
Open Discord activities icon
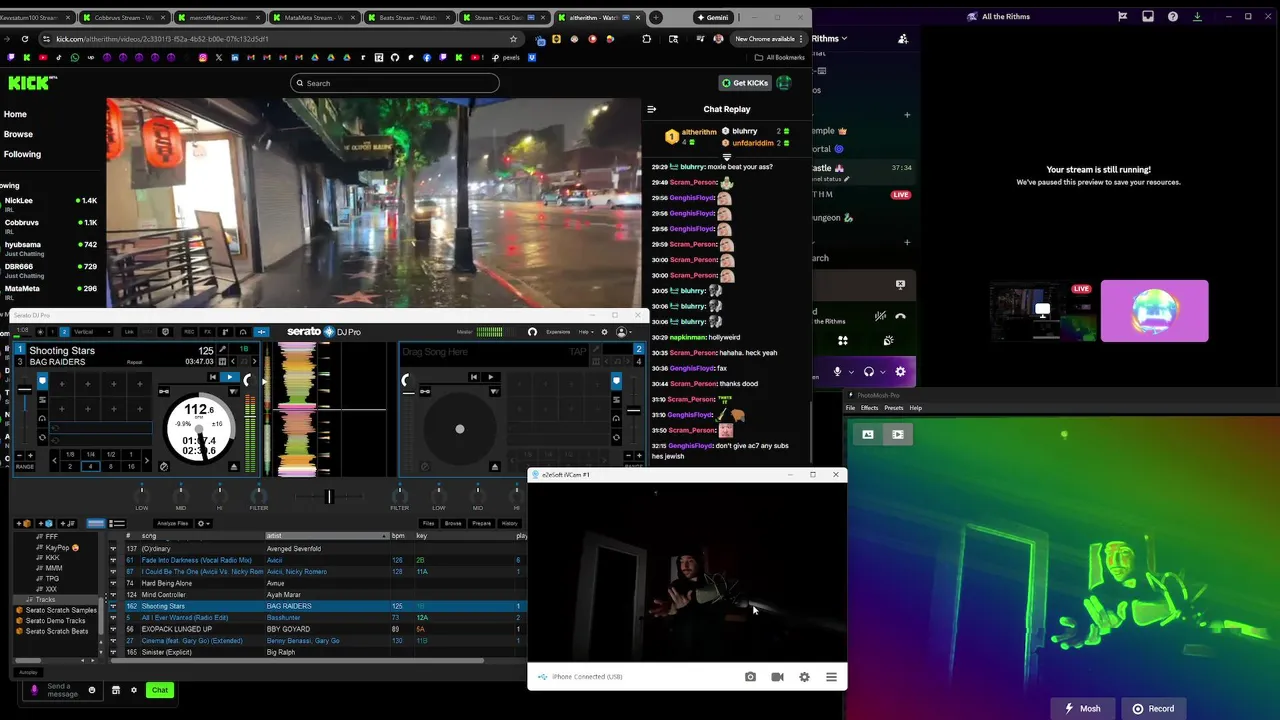[x=843, y=341]
